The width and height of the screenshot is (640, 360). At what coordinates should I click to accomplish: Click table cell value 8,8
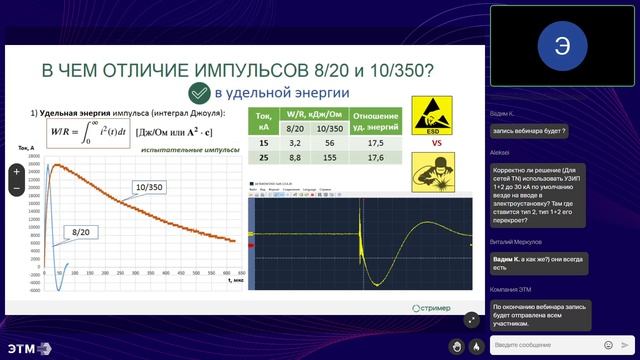point(295,158)
